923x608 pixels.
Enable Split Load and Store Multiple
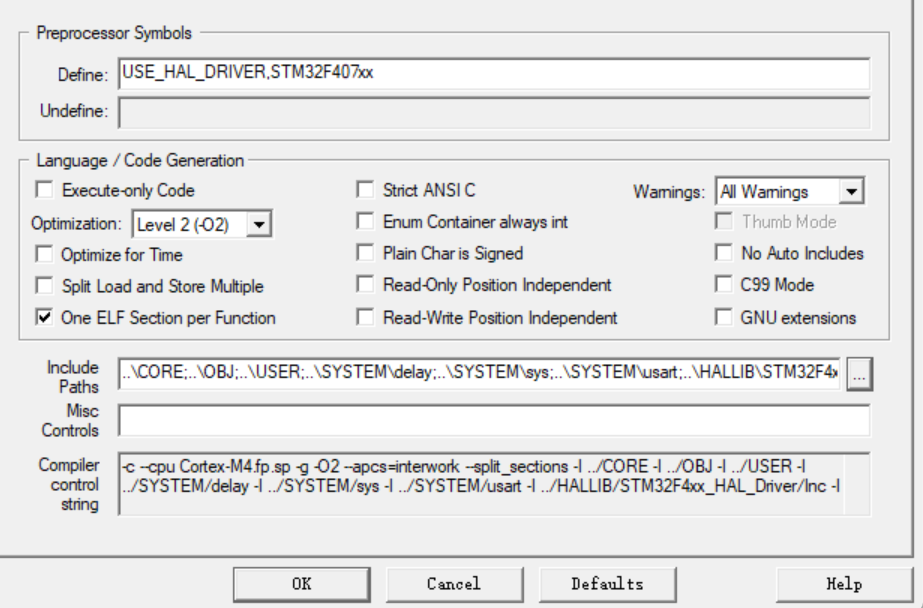[x=43, y=286]
